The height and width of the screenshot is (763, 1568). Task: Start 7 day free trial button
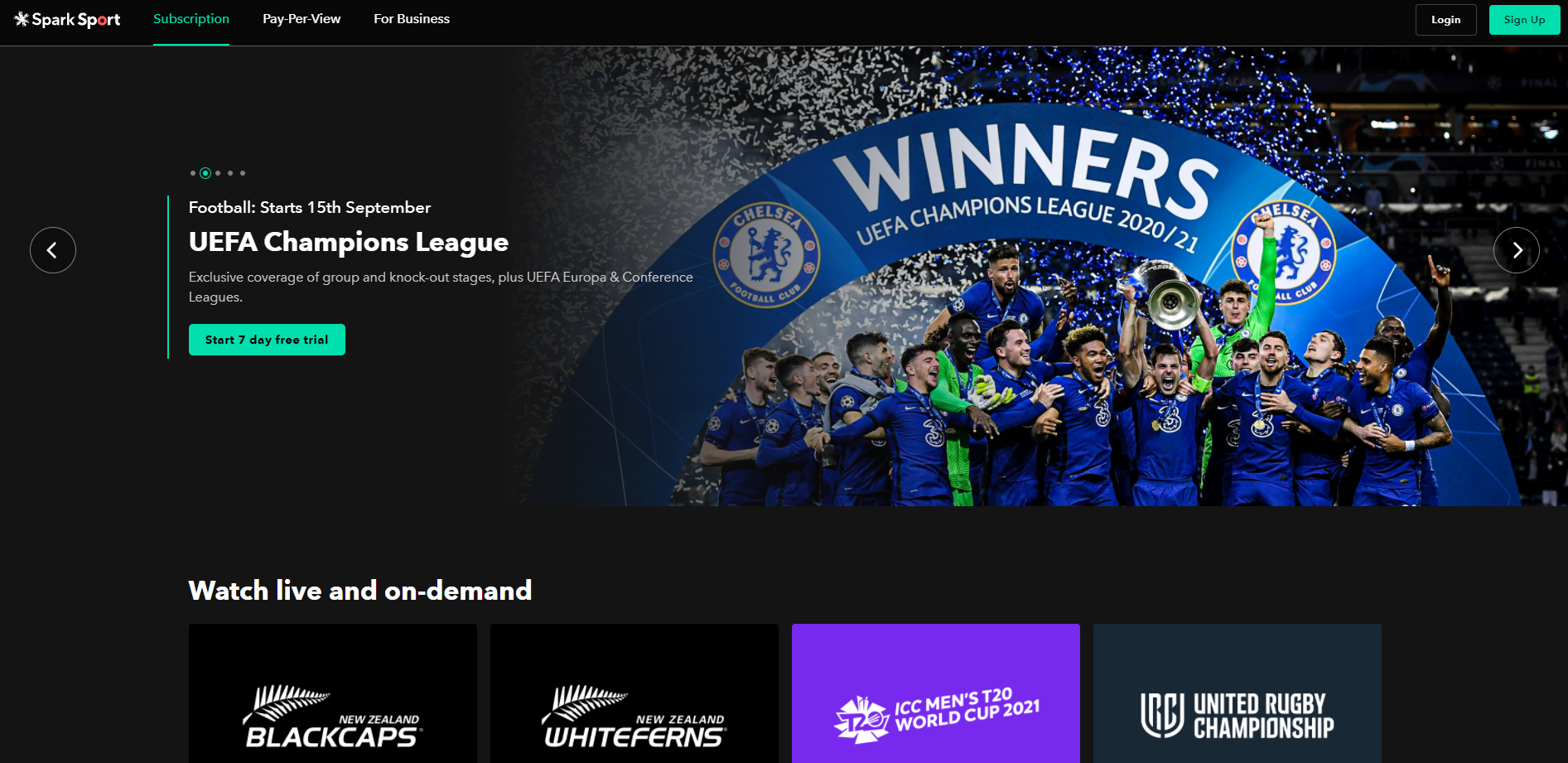pos(267,340)
